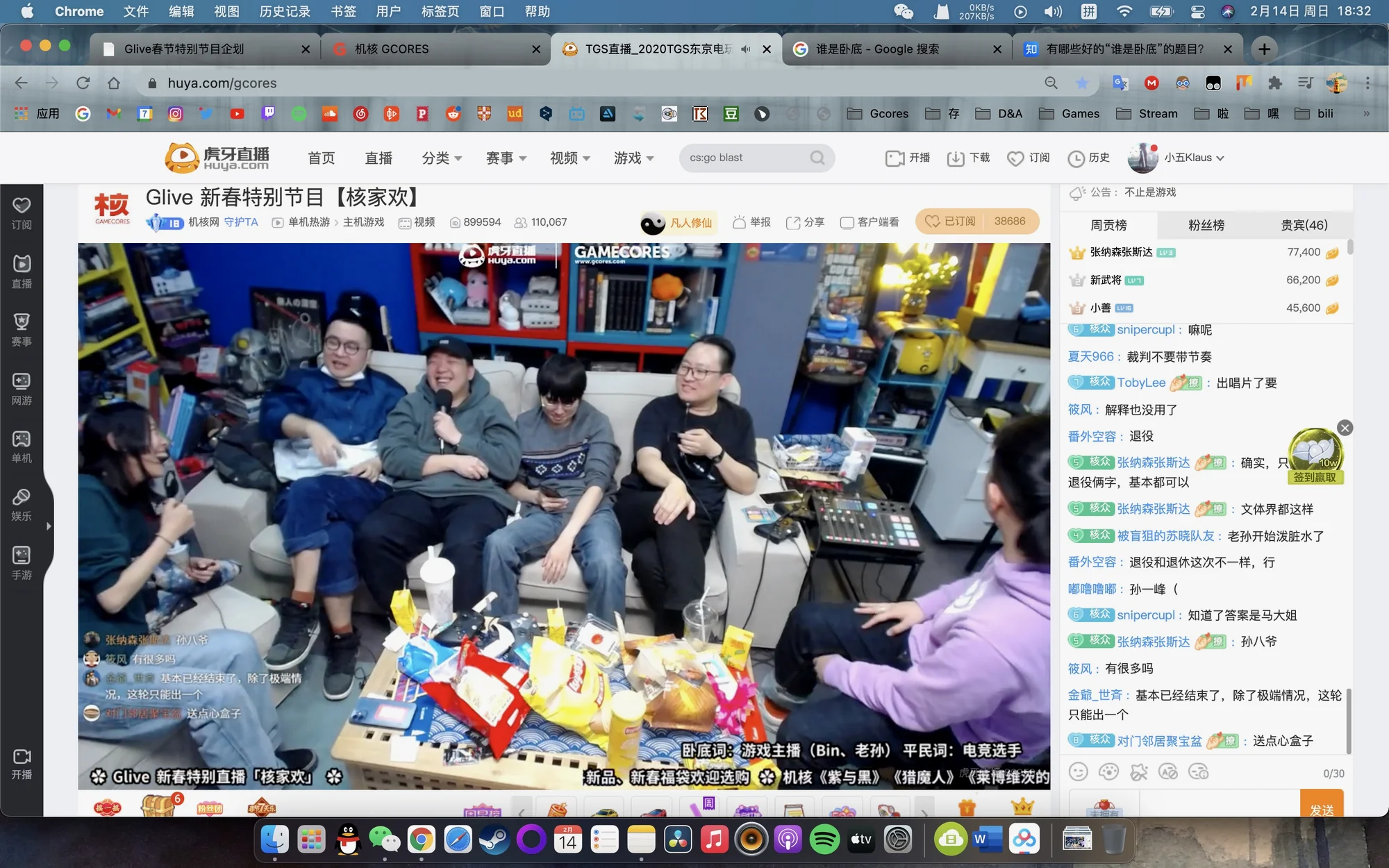The width and height of the screenshot is (1389, 868).
Task: Click the 开播 camera icon in header
Action: coord(895,158)
